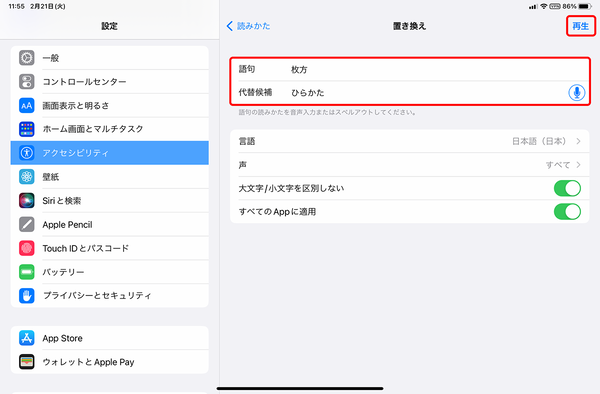Open Touch IDとパスコード settings
The height and width of the screenshot is (394, 600).
click(x=109, y=248)
